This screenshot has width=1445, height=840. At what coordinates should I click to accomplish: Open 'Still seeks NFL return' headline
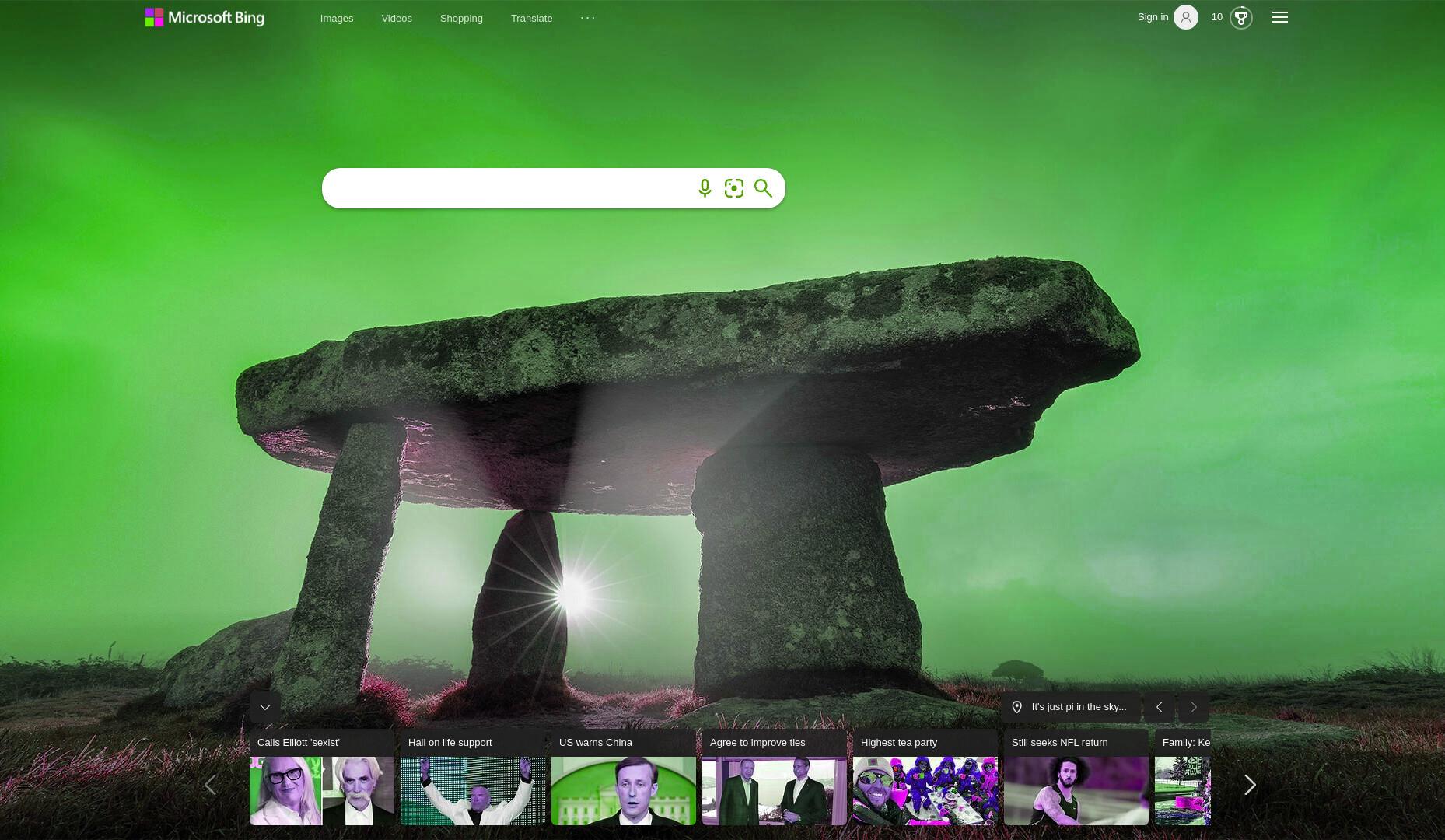tap(1060, 743)
